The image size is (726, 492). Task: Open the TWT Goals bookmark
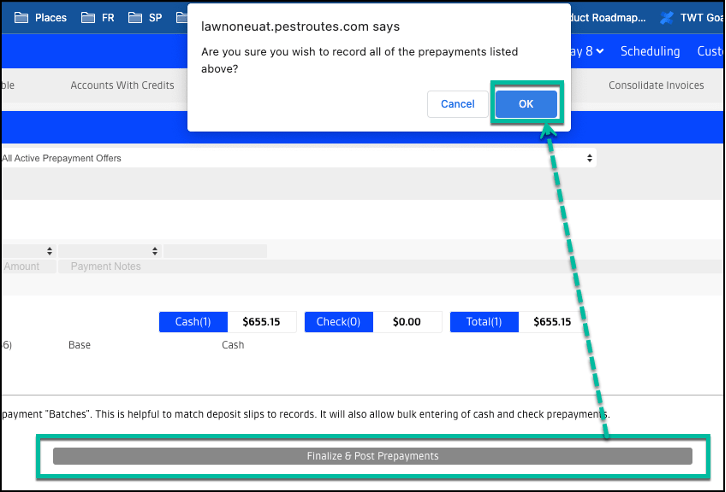692,18
